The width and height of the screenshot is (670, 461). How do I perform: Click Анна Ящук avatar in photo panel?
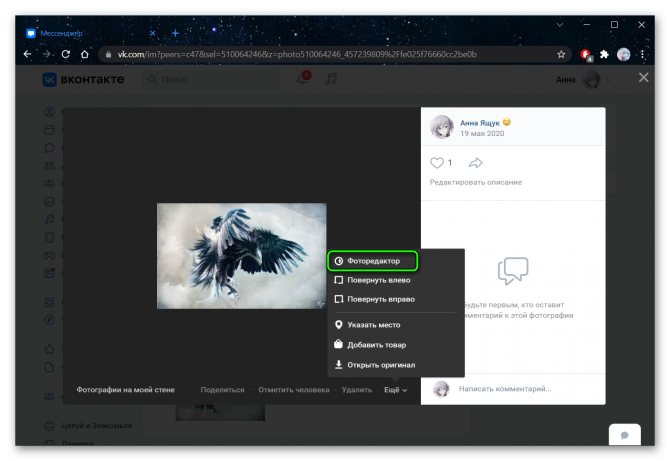tap(441, 127)
